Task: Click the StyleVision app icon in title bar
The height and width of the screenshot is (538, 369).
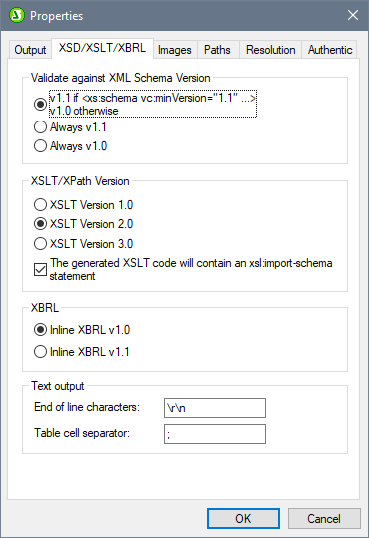Action: pyautogui.click(x=17, y=15)
